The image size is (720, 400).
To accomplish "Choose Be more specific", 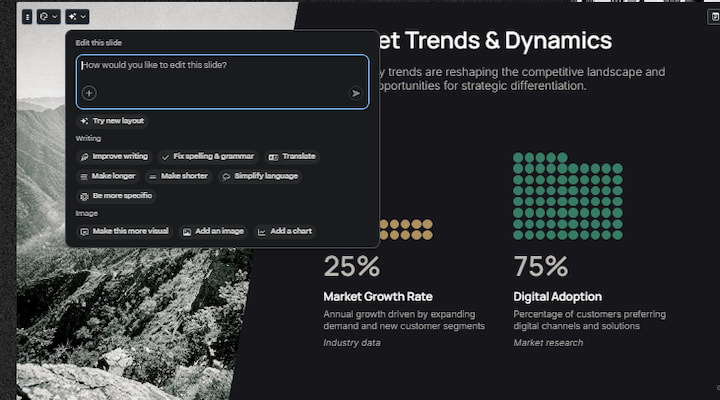I will tap(116, 196).
